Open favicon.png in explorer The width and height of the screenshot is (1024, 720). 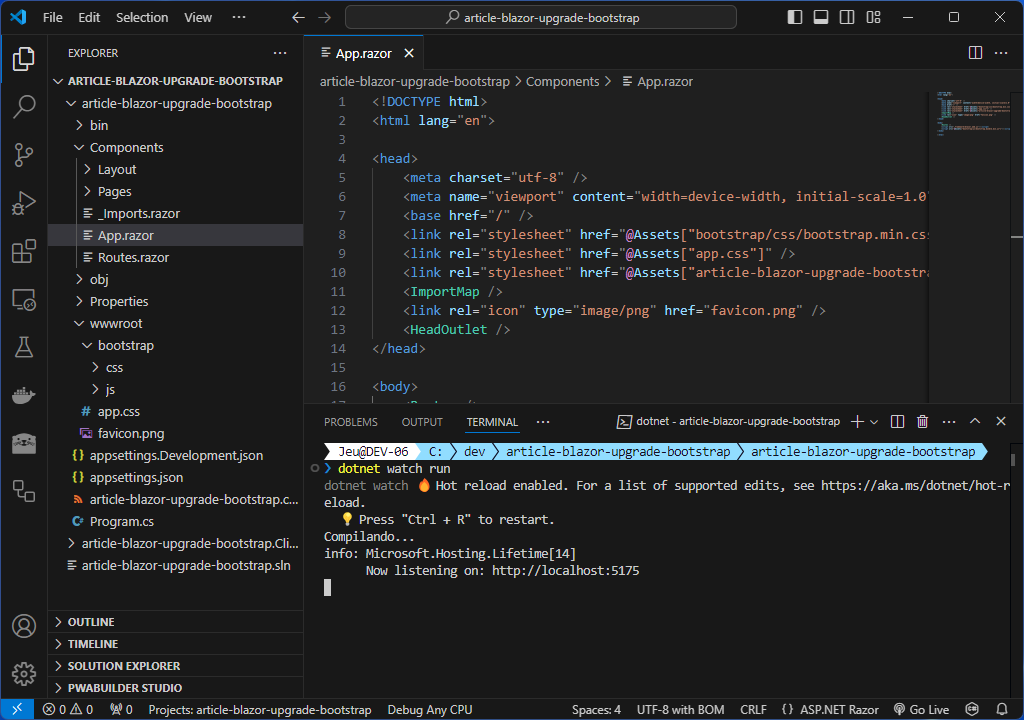(x=175, y=433)
